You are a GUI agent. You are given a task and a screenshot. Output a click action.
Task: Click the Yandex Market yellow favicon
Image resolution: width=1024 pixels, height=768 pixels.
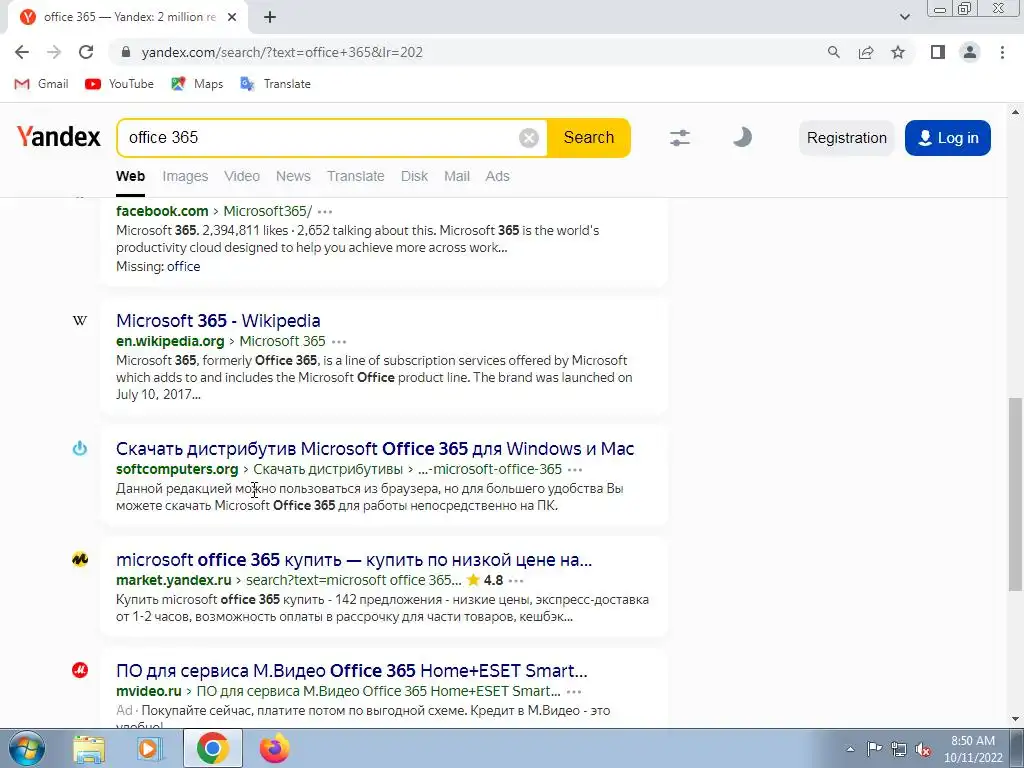80,559
